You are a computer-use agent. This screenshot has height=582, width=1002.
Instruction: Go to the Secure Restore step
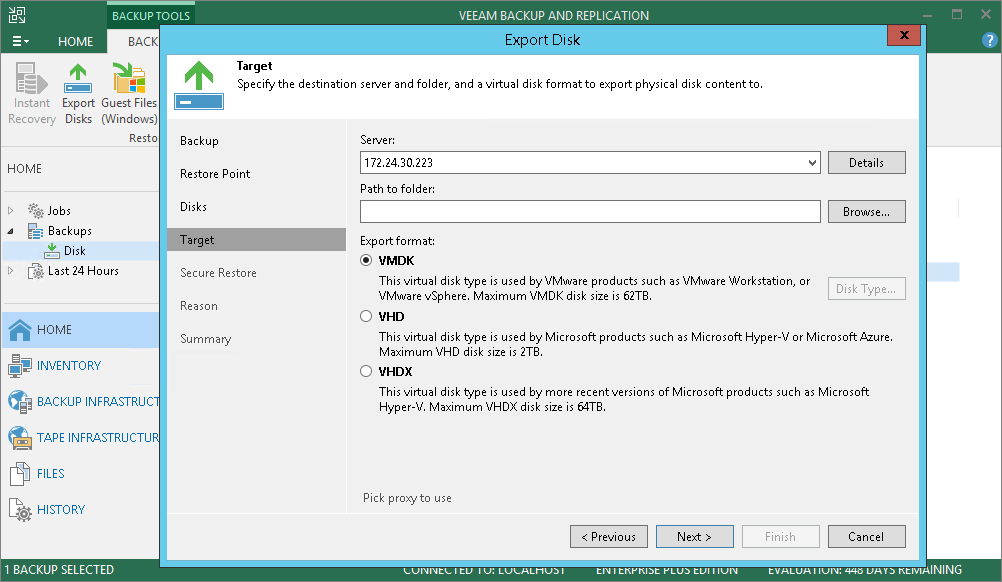click(218, 273)
